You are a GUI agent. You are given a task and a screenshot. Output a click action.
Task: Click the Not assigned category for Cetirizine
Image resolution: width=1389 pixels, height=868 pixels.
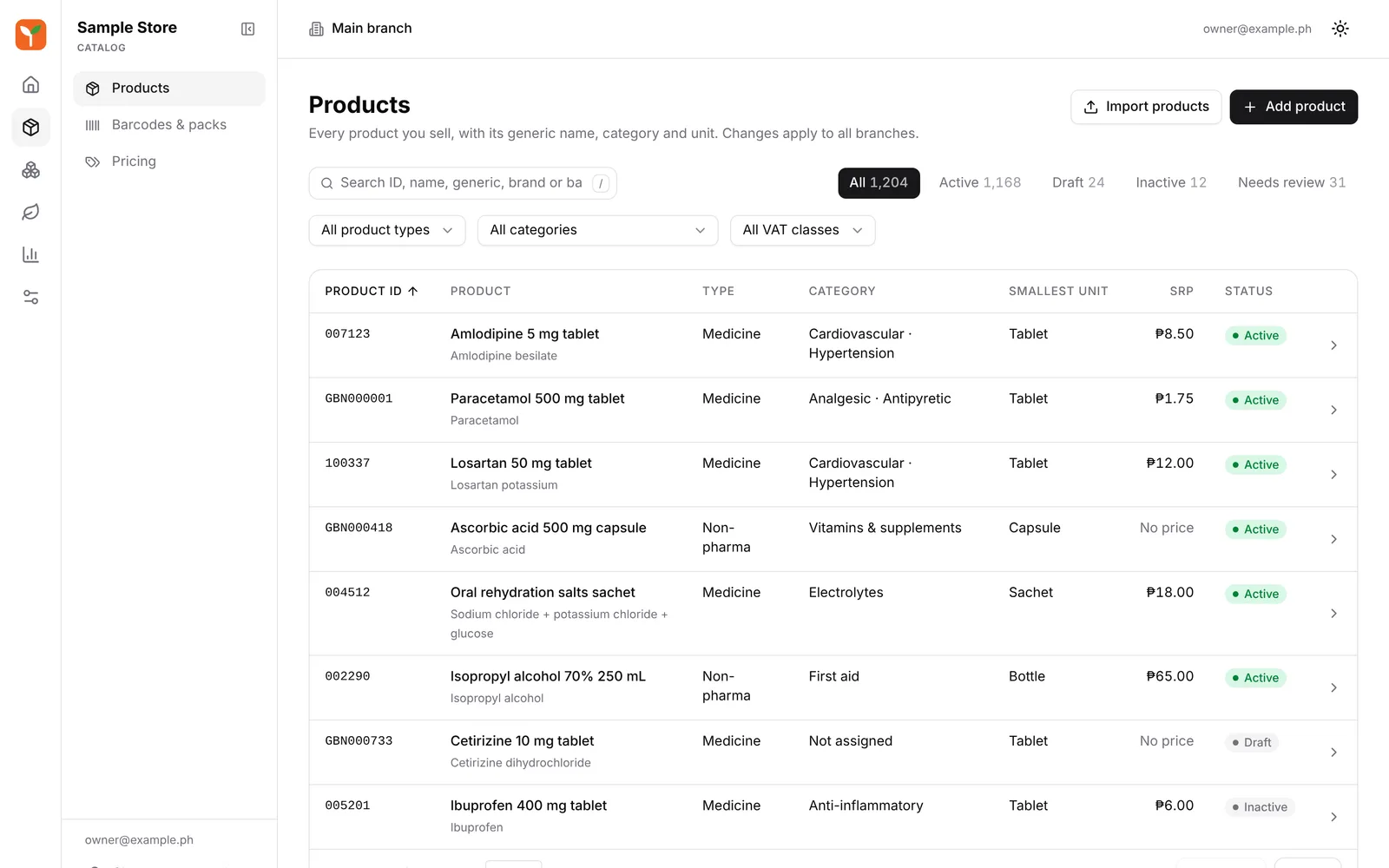click(851, 741)
